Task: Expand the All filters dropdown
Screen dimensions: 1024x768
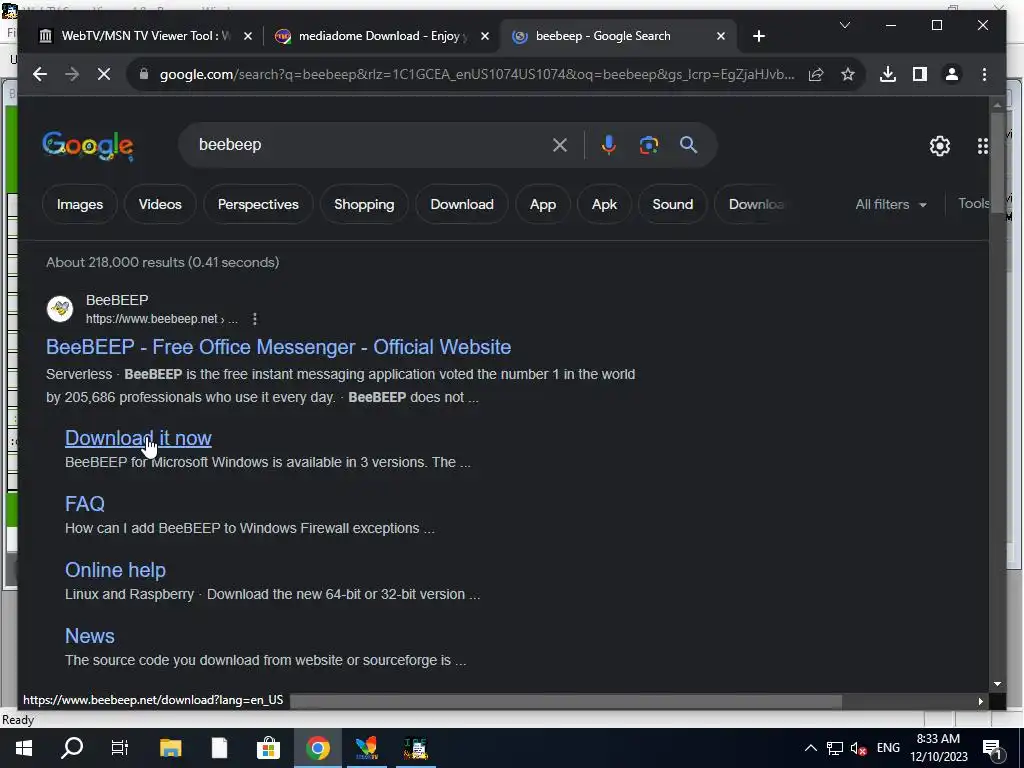Action: [891, 204]
